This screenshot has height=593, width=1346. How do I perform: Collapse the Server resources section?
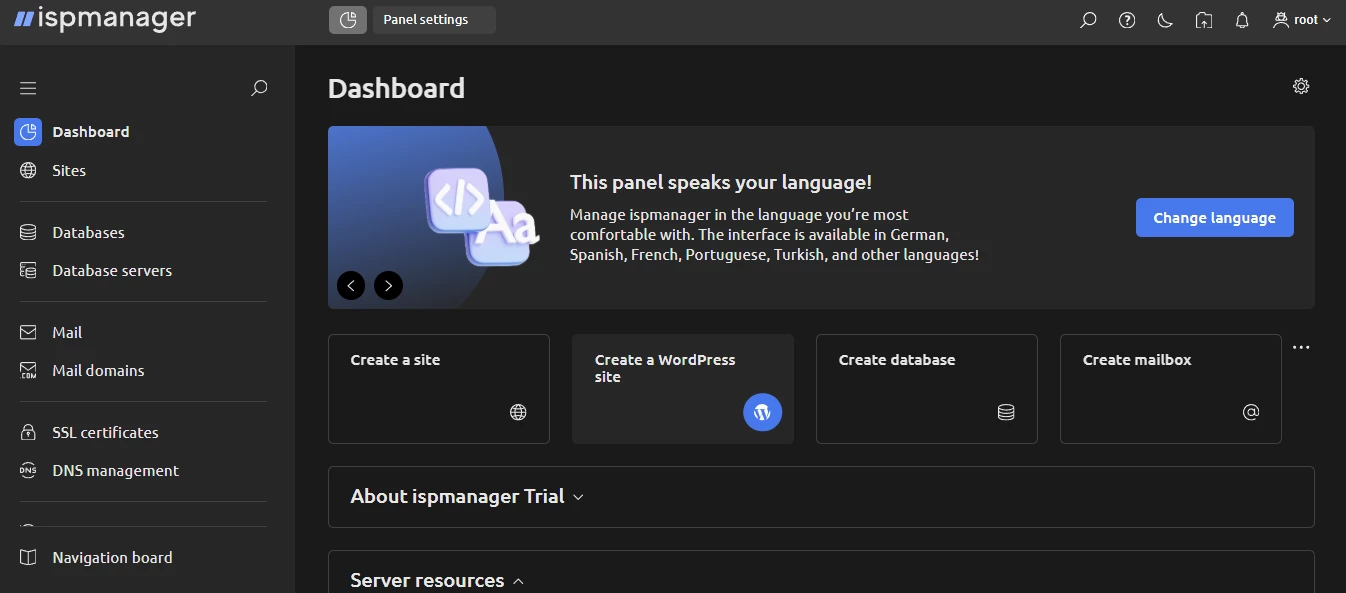pos(518,580)
